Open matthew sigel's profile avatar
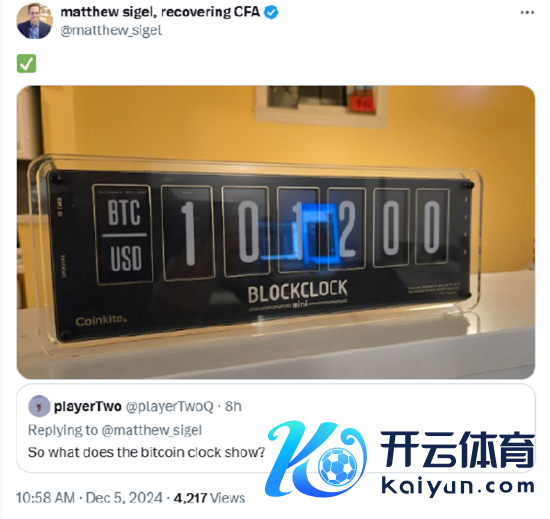This screenshot has width=550, height=519. pos(34,21)
